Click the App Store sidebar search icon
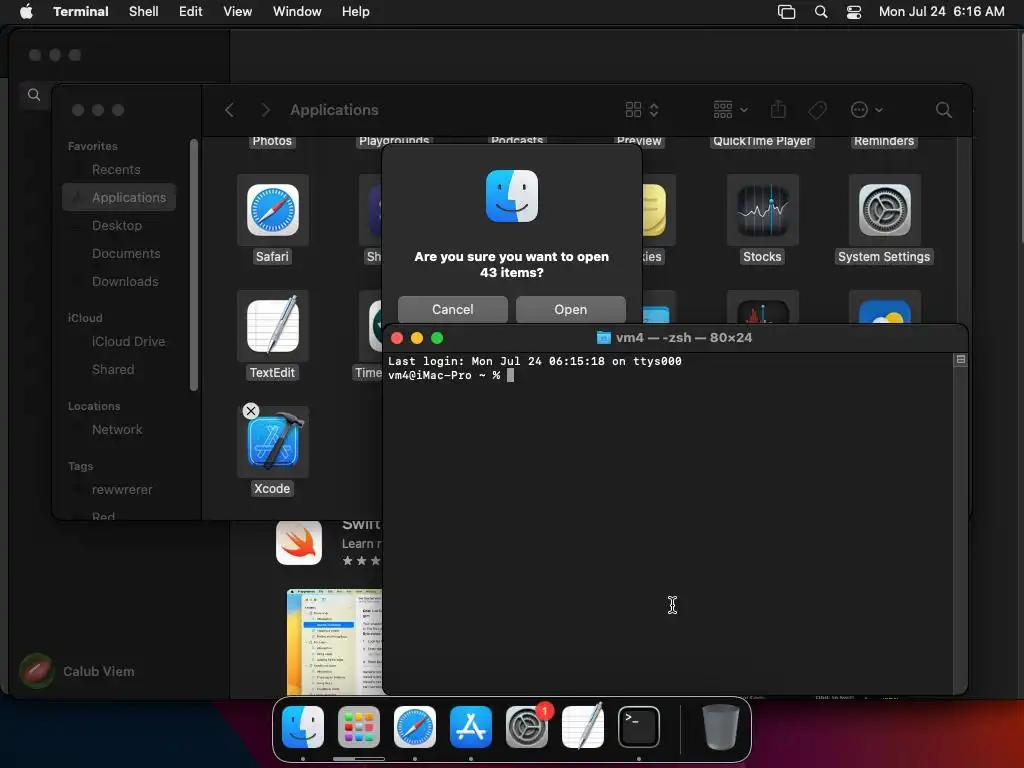This screenshot has width=1024, height=768. click(34, 95)
